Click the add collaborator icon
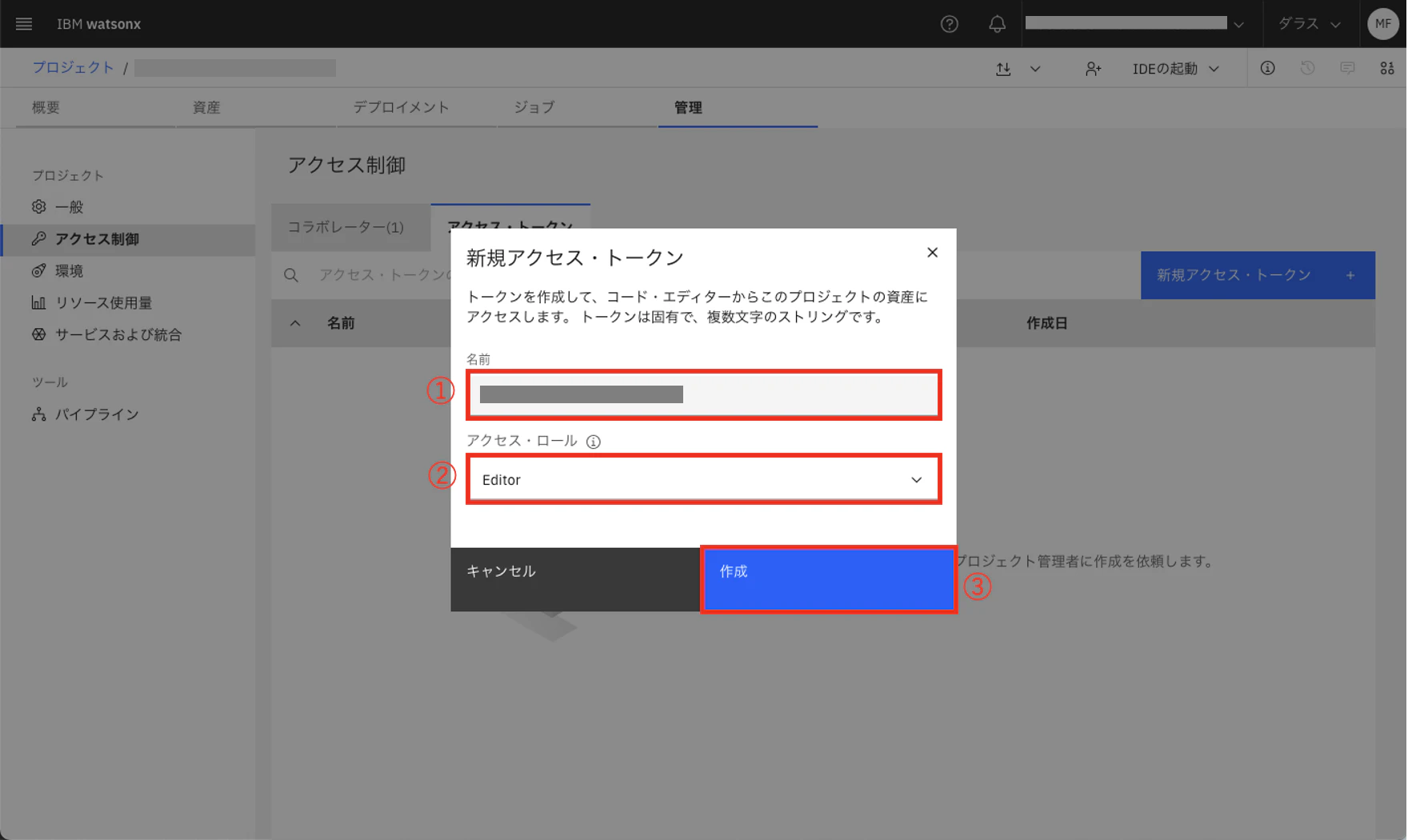 click(x=1093, y=69)
